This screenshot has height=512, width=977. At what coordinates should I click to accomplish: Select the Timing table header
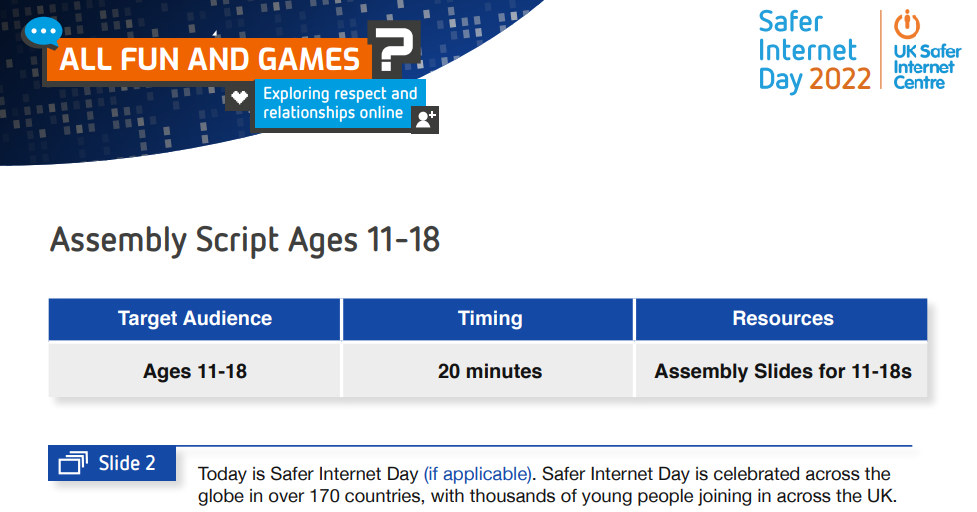pyautogui.click(x=489, y=319)
